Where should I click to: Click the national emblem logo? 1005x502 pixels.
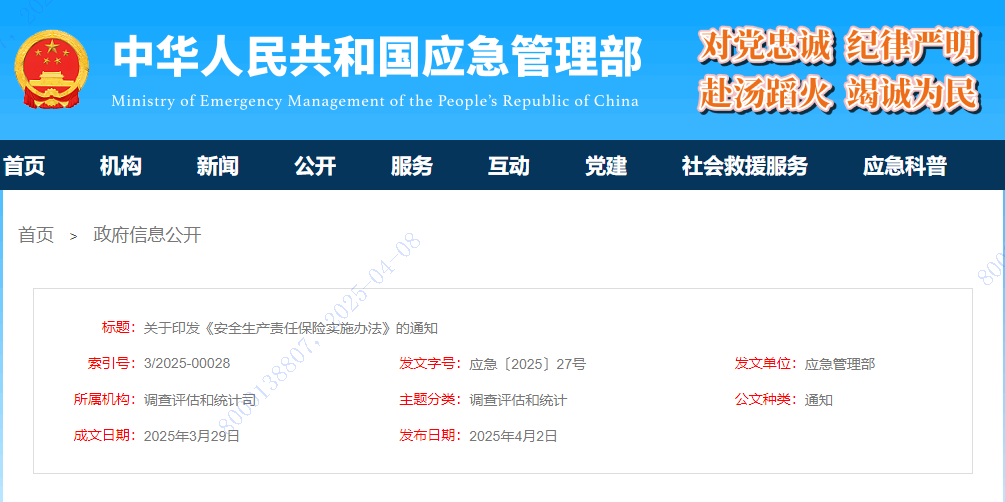pos(51,69)
